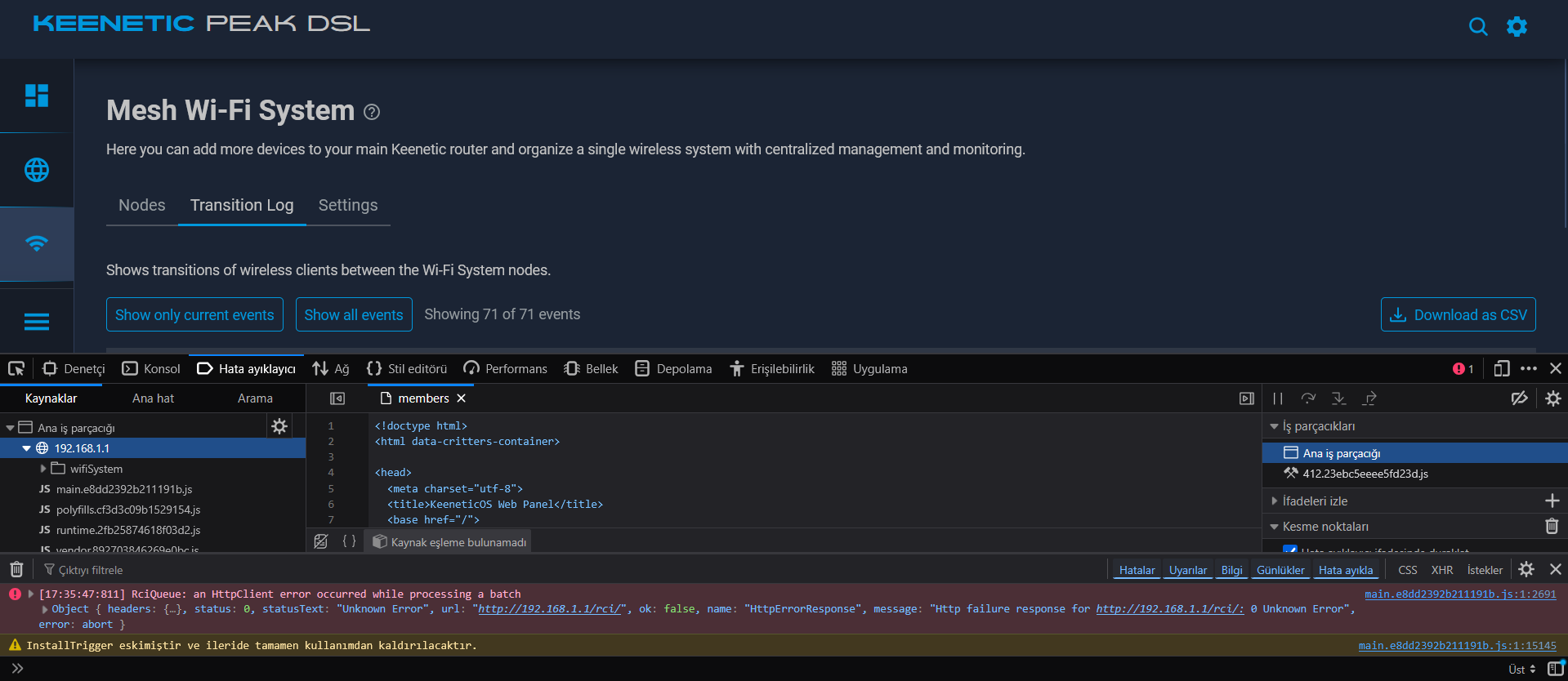The width and height of the screenshot is (1568, 681).
Task: Click help icon next to Mesh Wi-Fi System
Action: [x=372, y=112]
